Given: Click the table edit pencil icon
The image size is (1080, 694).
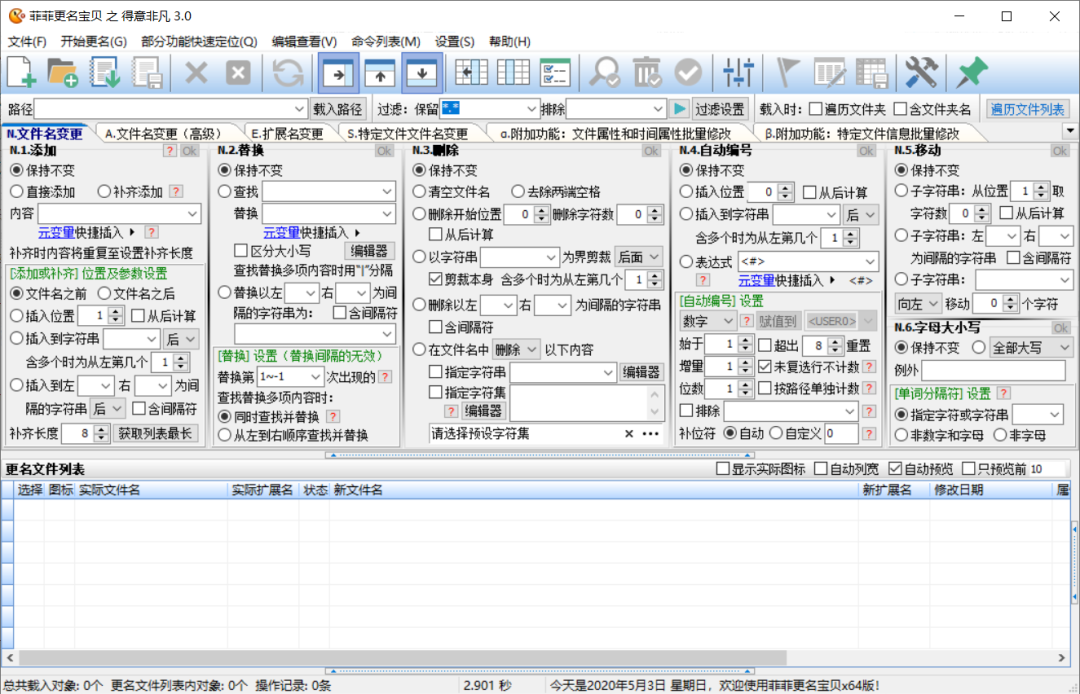Looking at the screenshot, I should pos(829,72).
